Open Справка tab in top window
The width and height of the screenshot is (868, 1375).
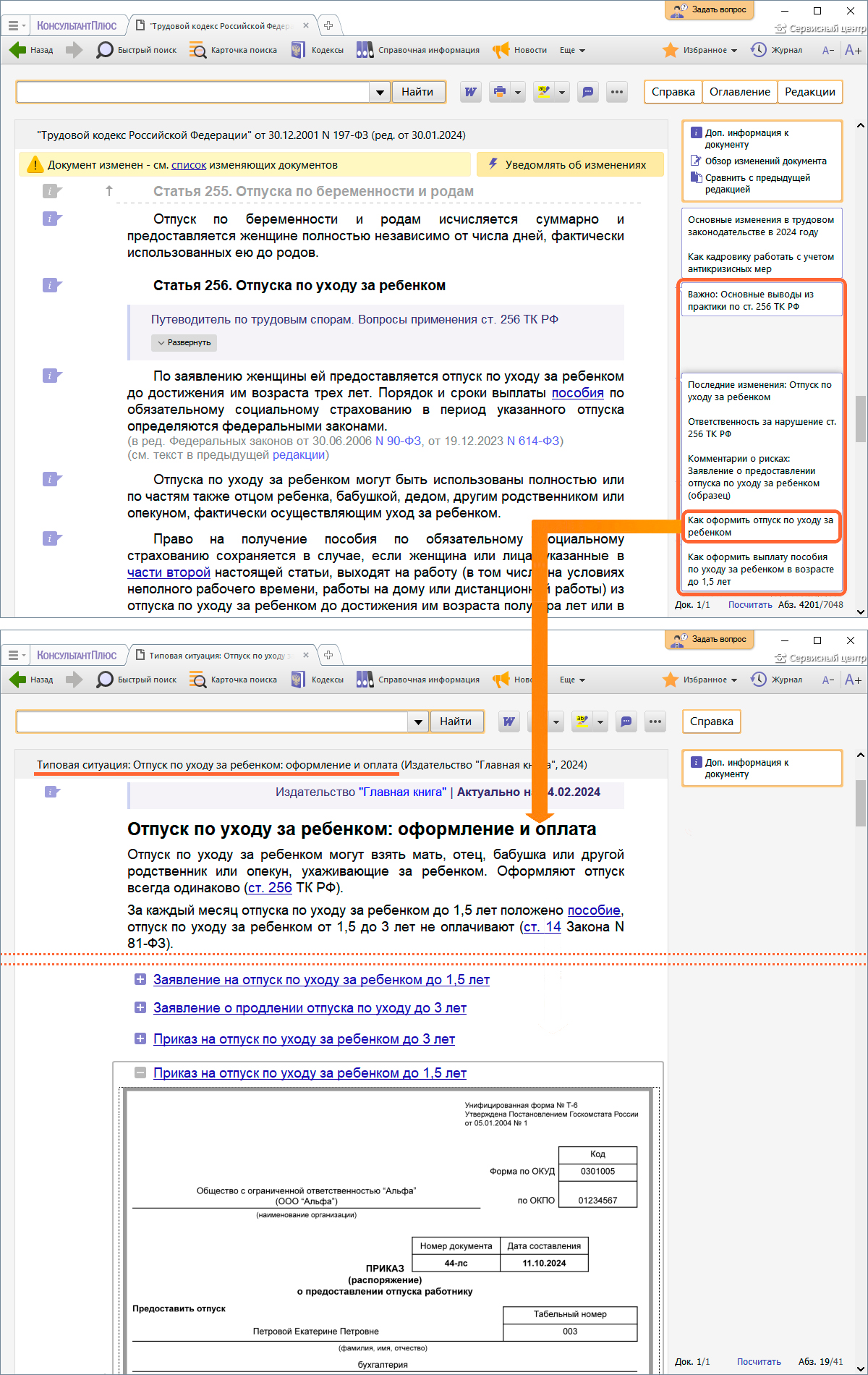click(x=673, y=92)
